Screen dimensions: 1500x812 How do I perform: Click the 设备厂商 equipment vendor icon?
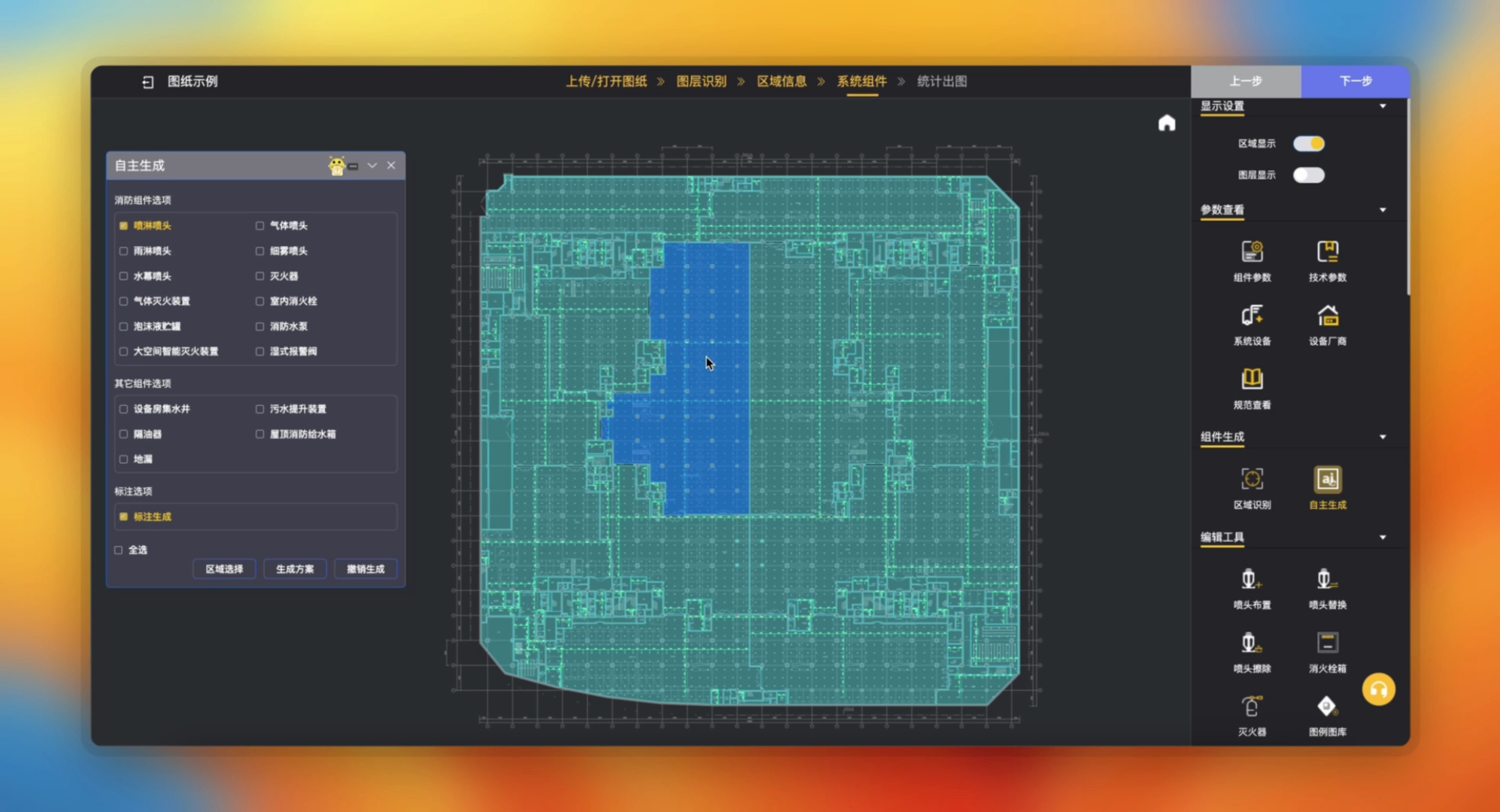(1327, 316)
